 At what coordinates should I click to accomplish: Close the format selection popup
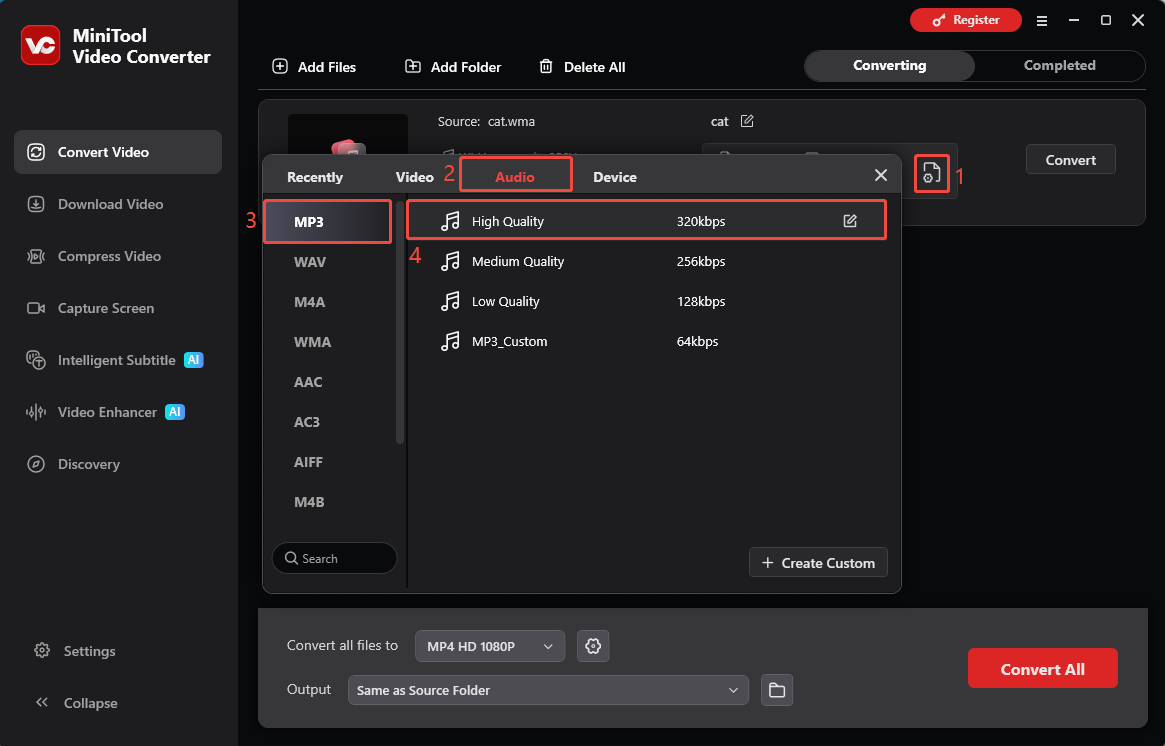pos(881,175)
